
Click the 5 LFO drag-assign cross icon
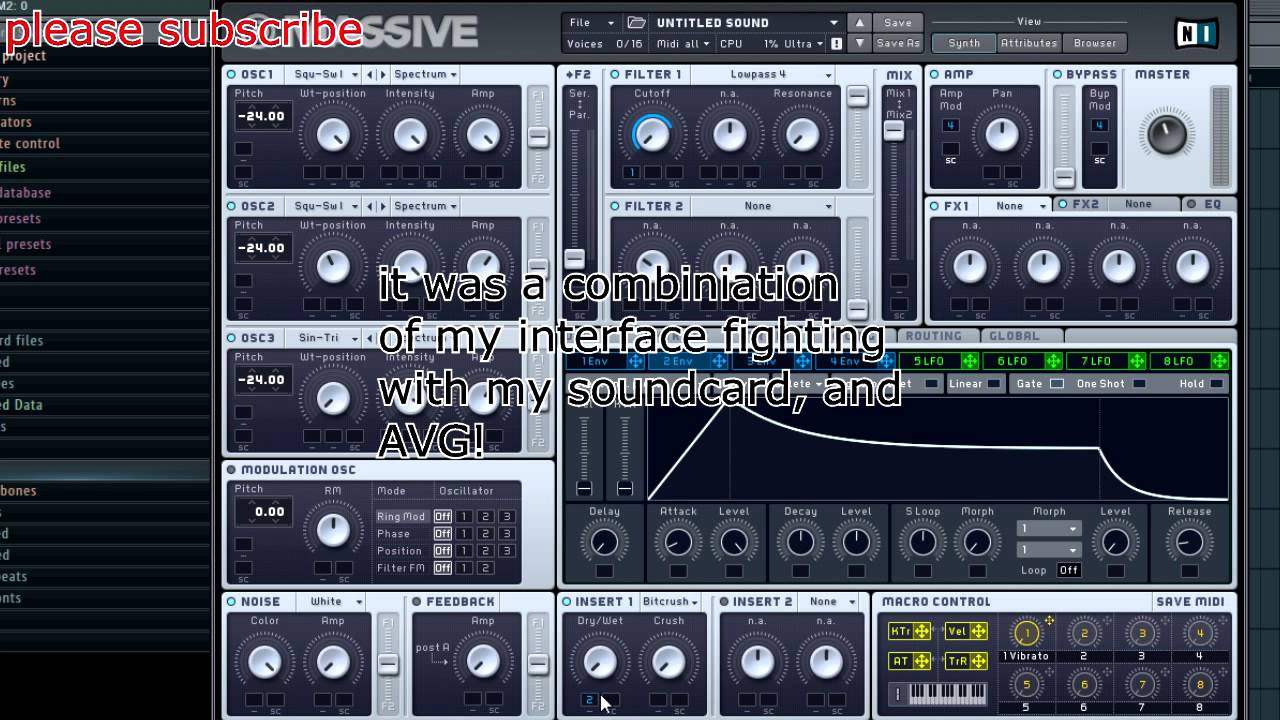(969, 361)
